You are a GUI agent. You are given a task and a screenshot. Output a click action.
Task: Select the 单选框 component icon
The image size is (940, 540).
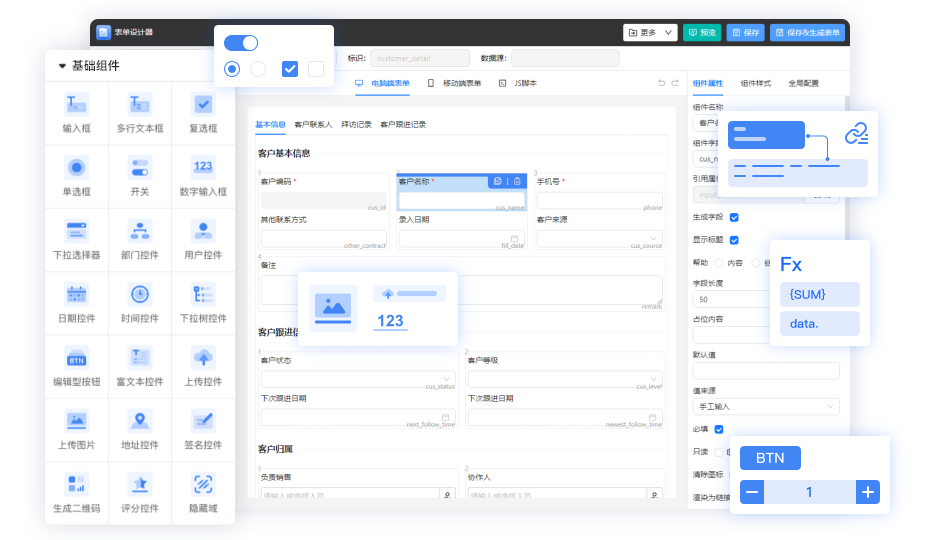77,168
